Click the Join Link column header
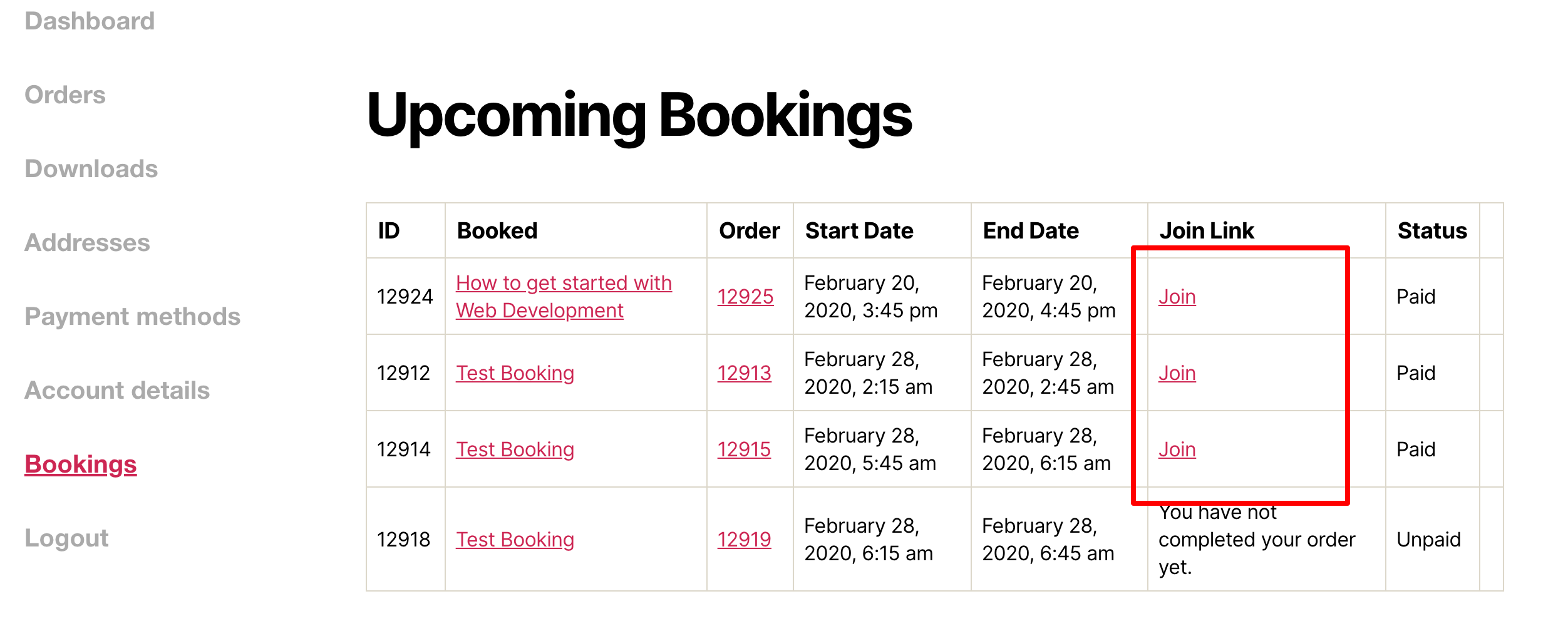The image size is (1568, 641). (x=1207, y=231)
